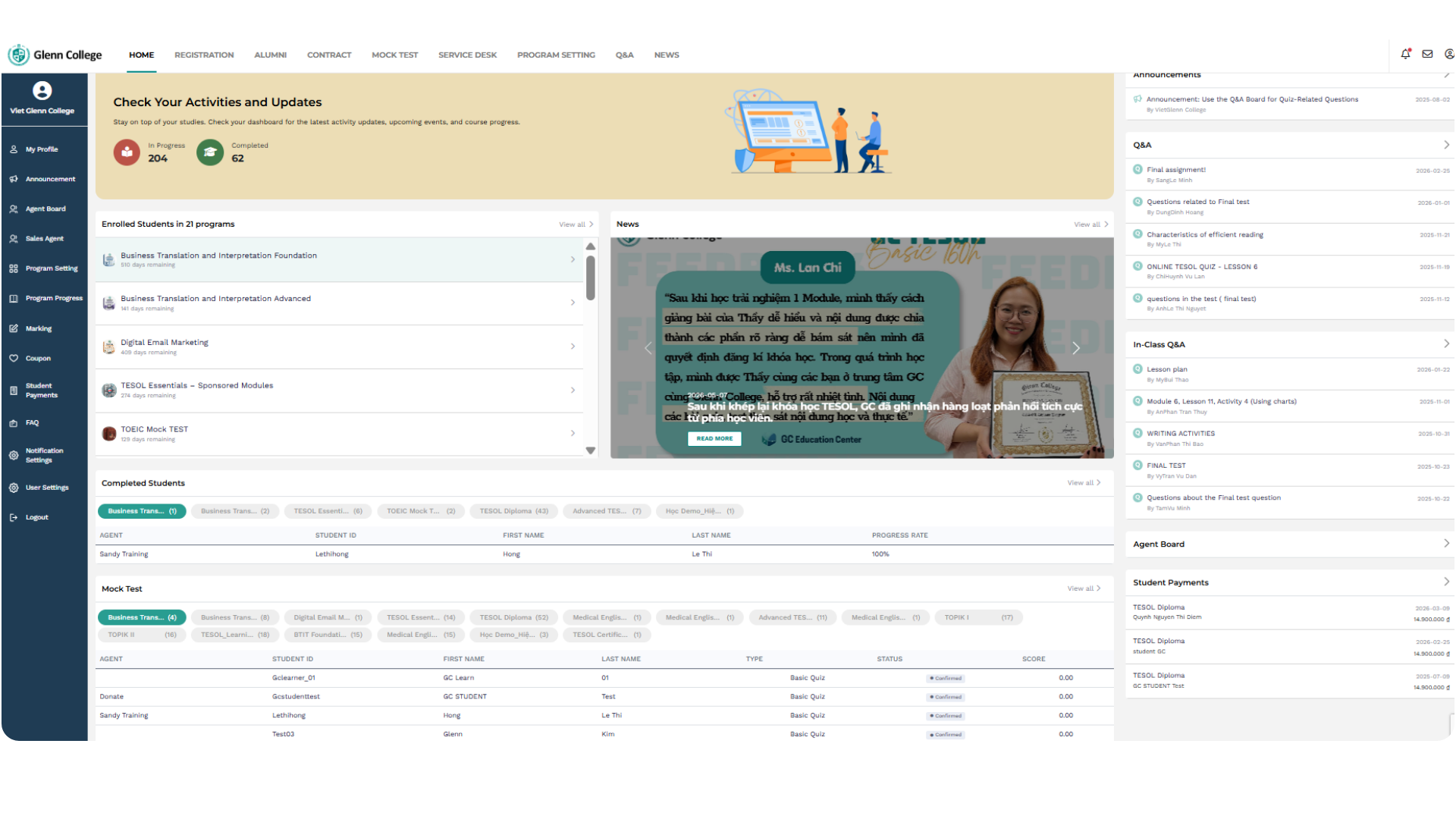Viewport: 1456px width, 819px height.
Task: Click Gcstudenttest student ID in Mock Test
Action: [x=296, y=697]
